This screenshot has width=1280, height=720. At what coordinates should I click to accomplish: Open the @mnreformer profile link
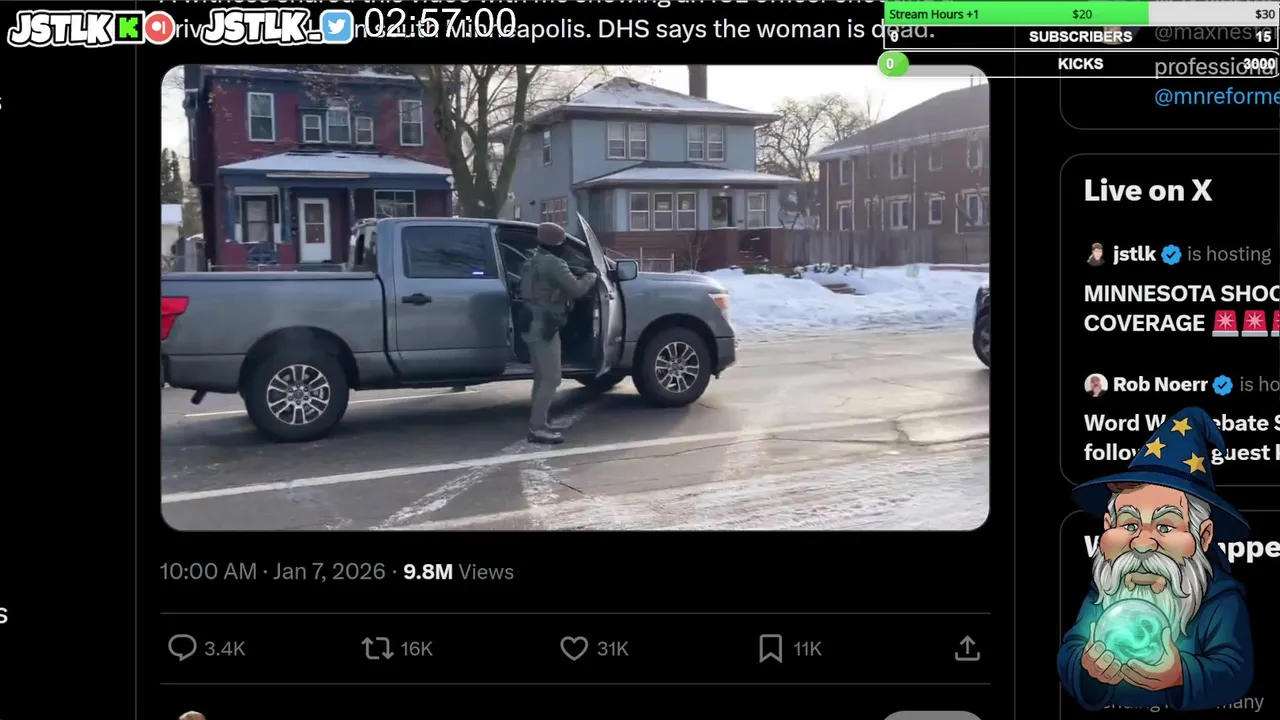[x=1216, y=96]
